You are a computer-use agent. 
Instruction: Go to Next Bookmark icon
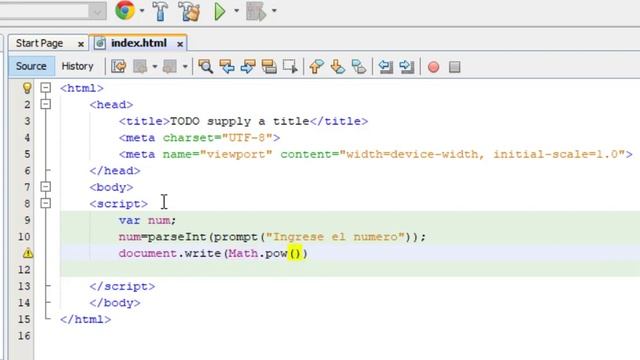[x=338, y=67]
